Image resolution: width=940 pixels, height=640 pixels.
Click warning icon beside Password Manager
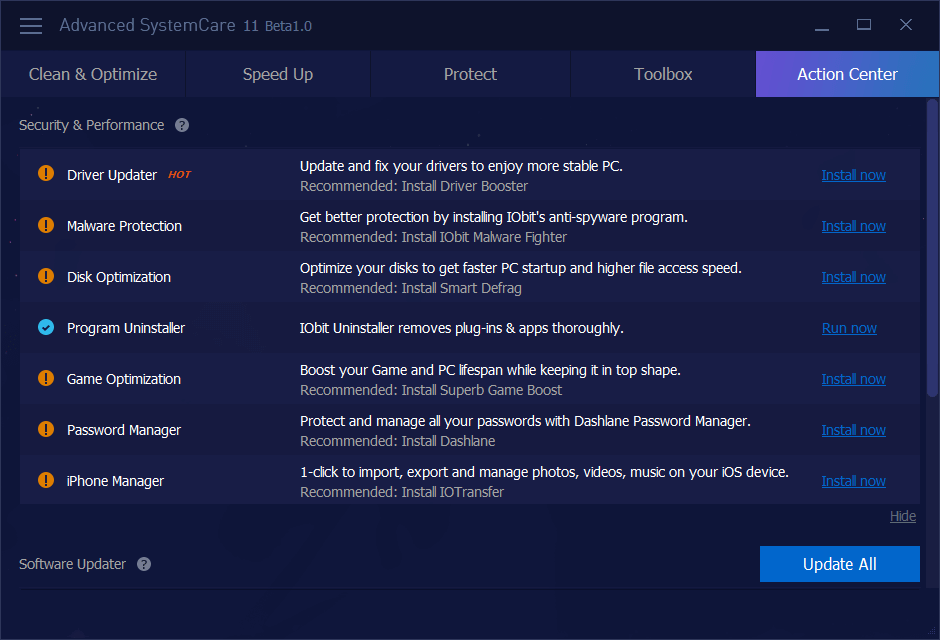(46, 429)
